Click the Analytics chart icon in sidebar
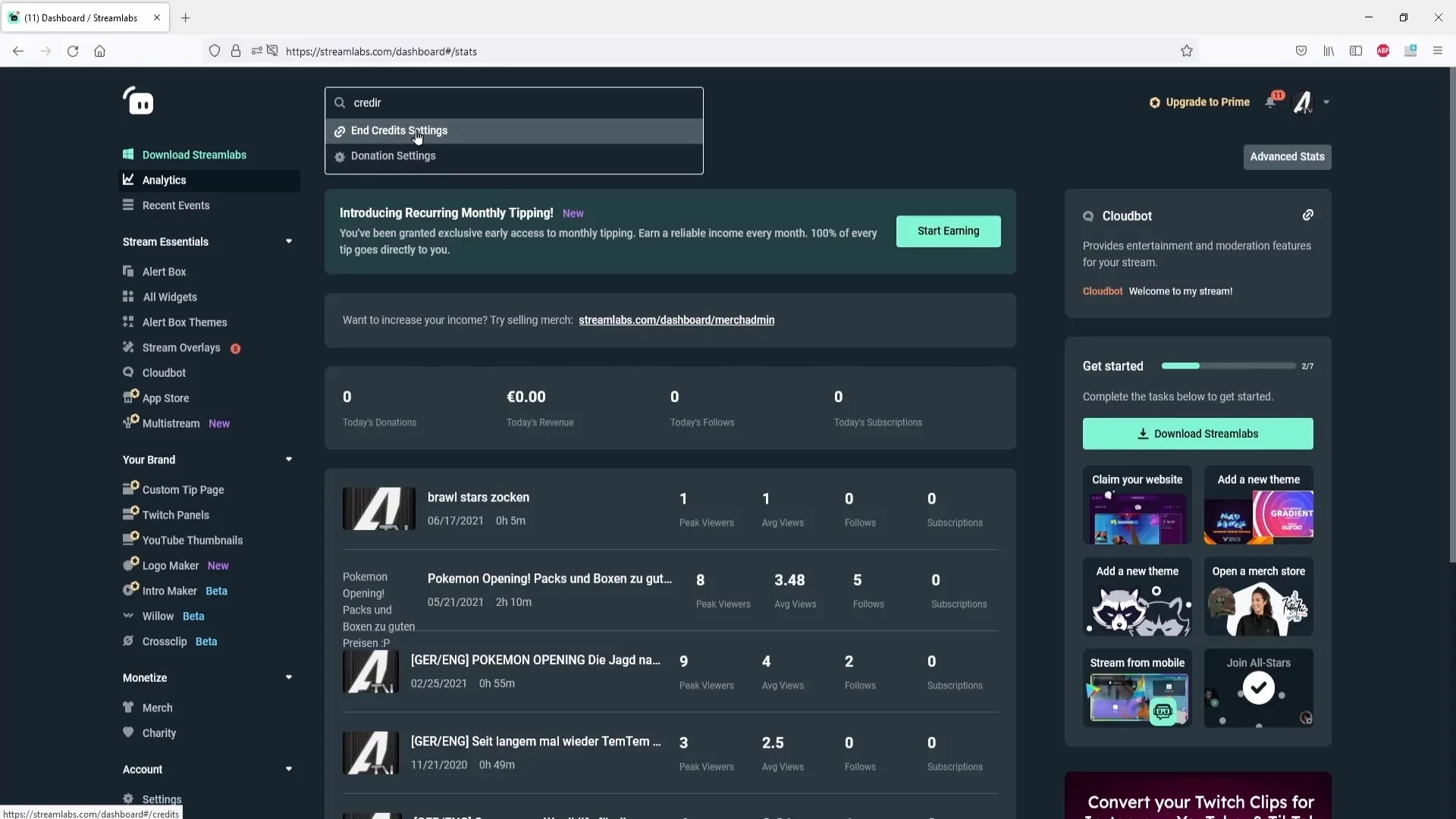 [x=128, y=180]
